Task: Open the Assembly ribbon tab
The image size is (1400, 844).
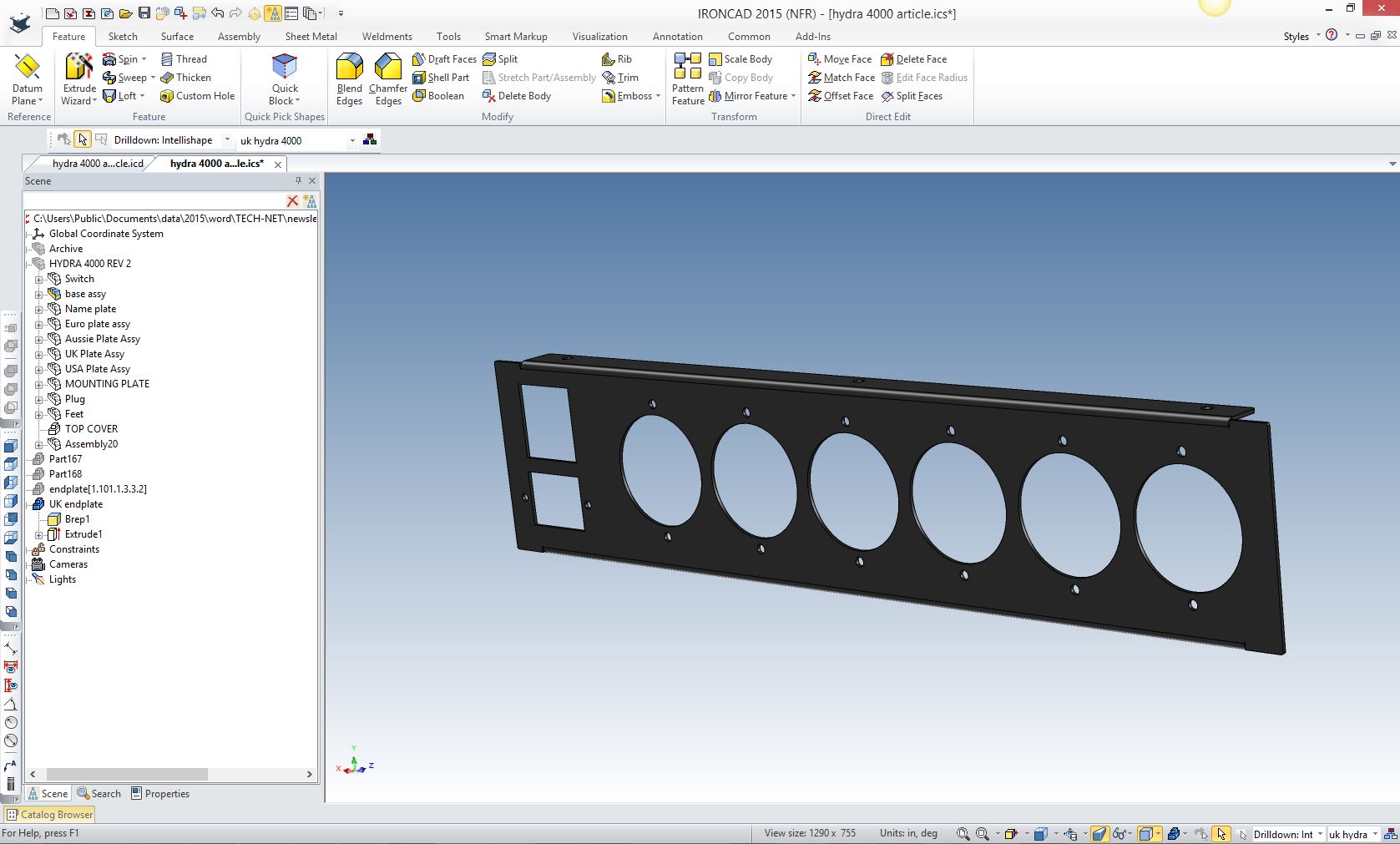Action: pos(239,37)
